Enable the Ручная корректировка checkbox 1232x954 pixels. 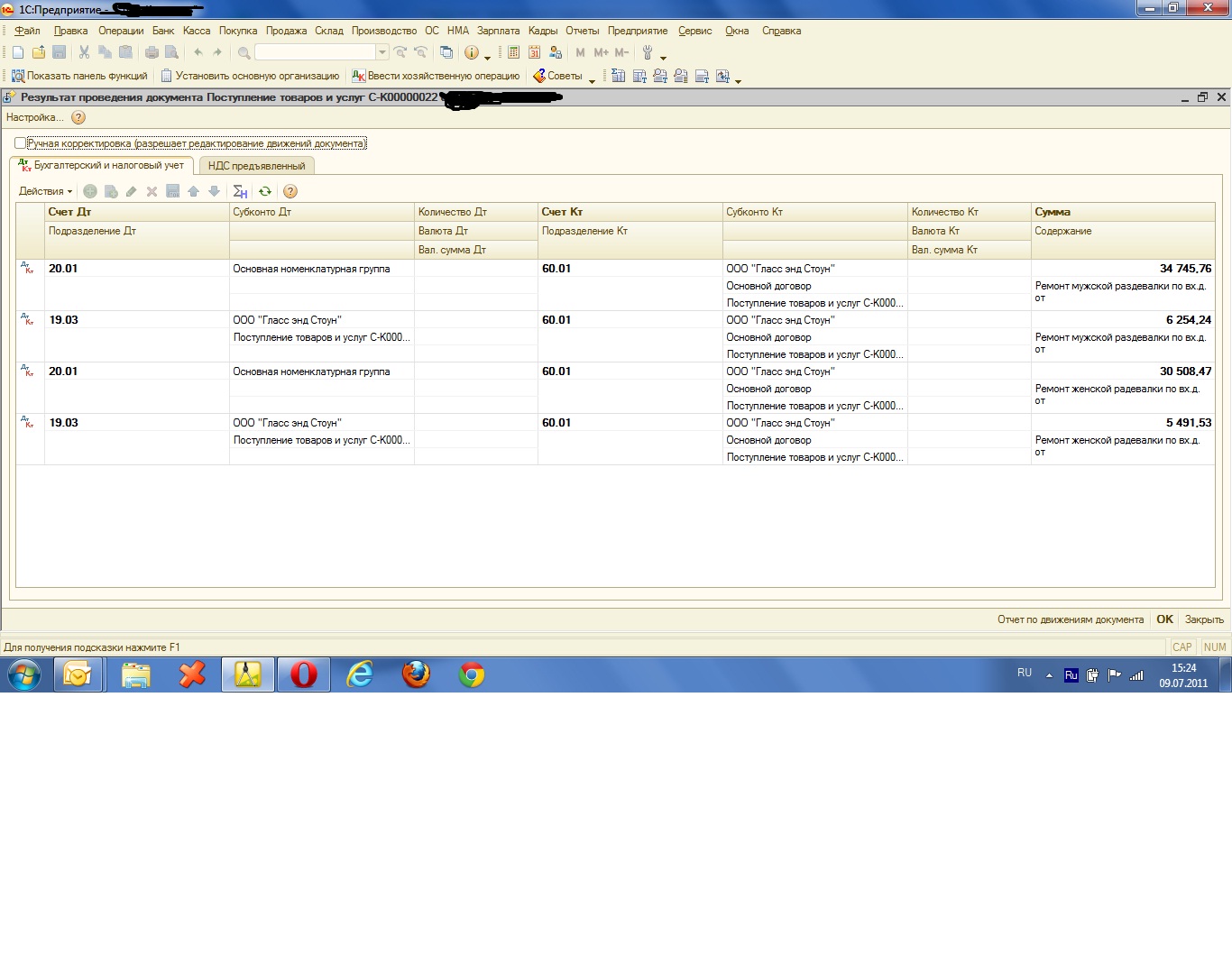click(20, 143)
